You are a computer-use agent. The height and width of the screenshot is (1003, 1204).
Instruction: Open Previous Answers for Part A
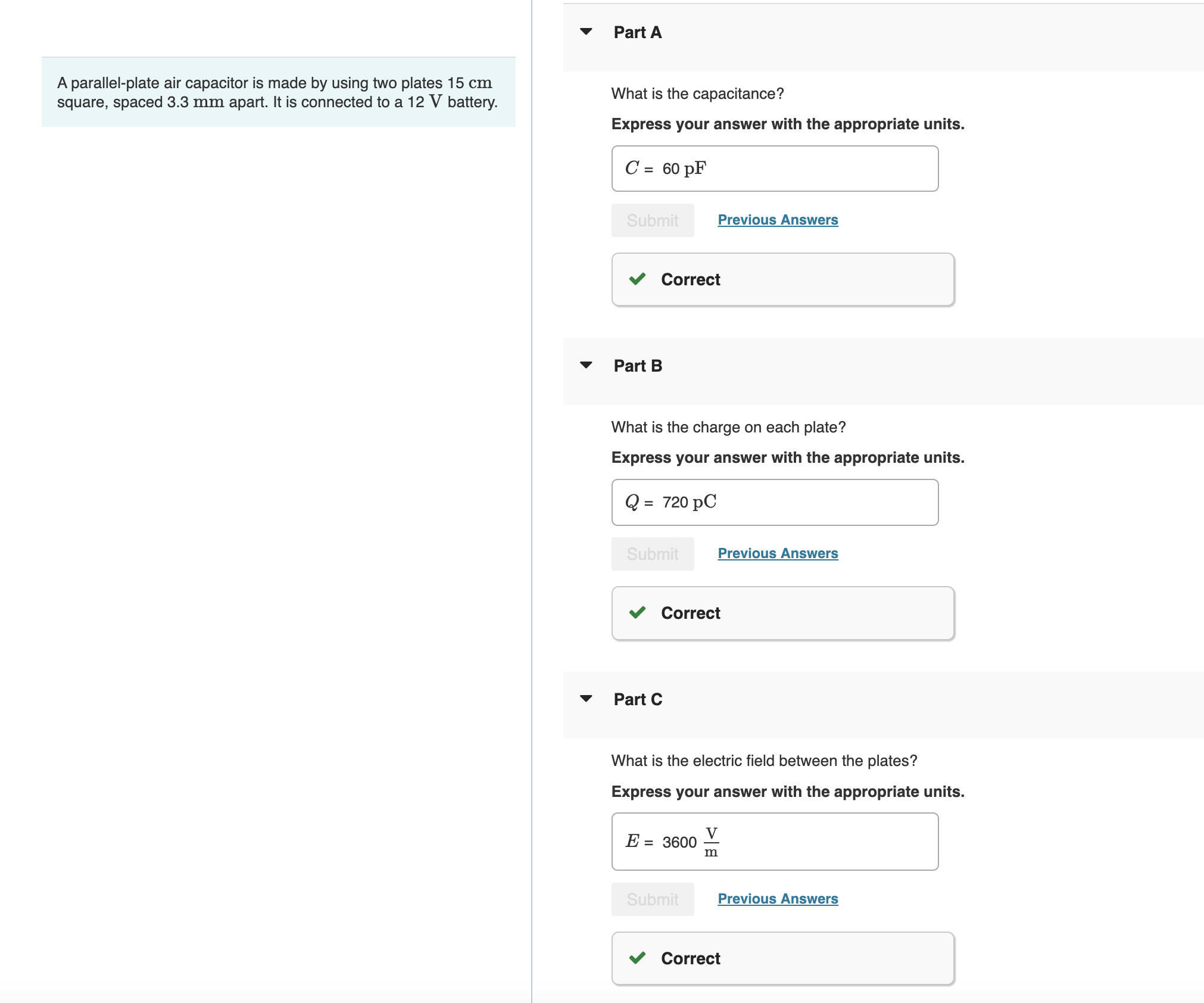pos(778,220)
